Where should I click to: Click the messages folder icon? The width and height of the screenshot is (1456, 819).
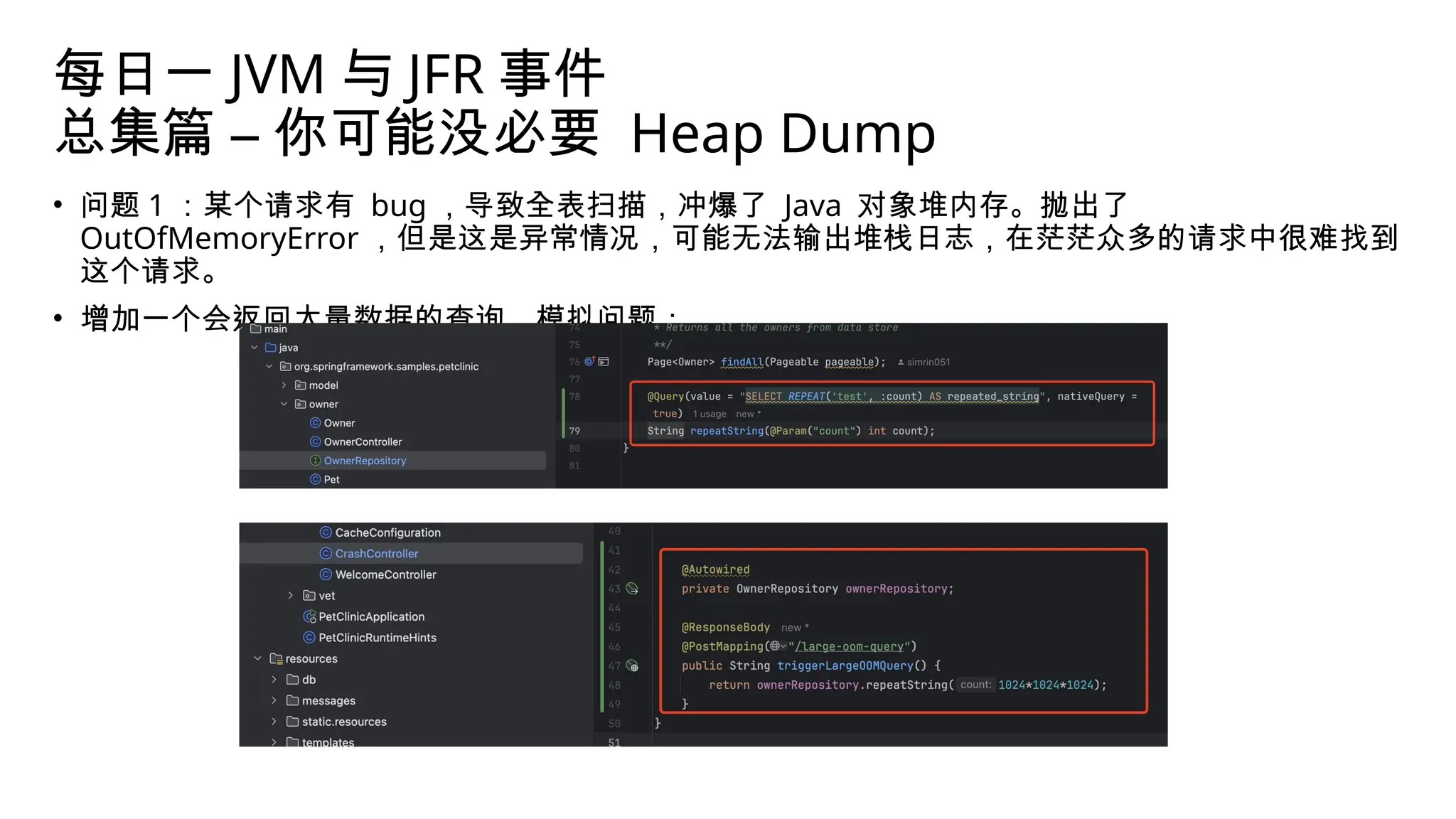(x=292, y=701)
